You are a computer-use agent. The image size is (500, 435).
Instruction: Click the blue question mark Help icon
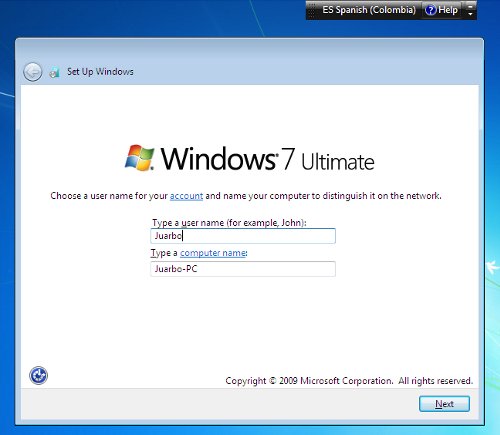tap(430, 10)
